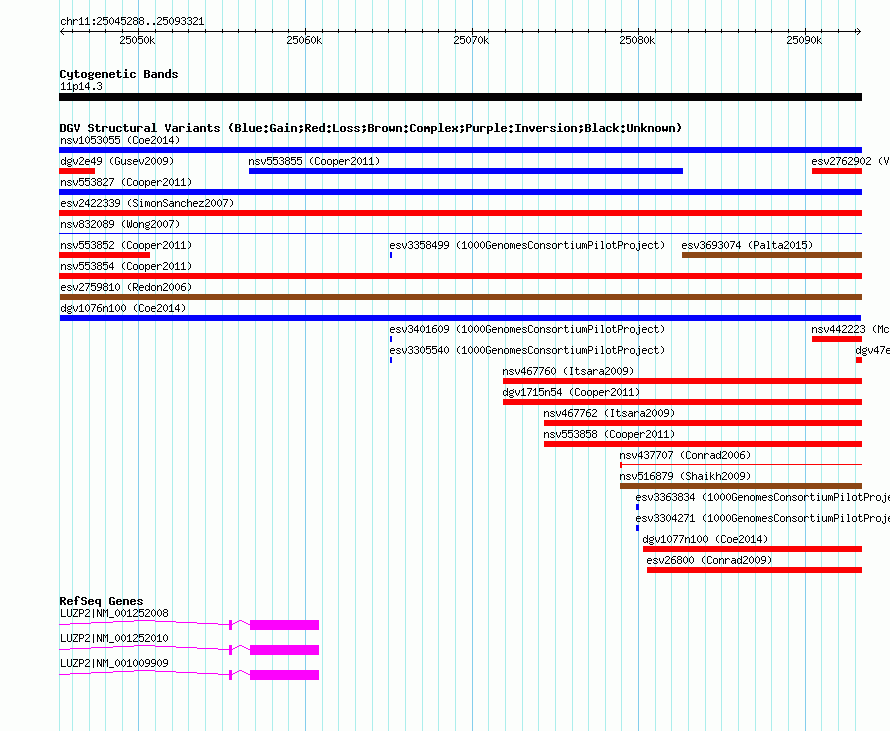Viewport: 890px width, 731px height.
Task: Click the 11p14.3 cytogenetic band bar
Action: tap(460, 97)
